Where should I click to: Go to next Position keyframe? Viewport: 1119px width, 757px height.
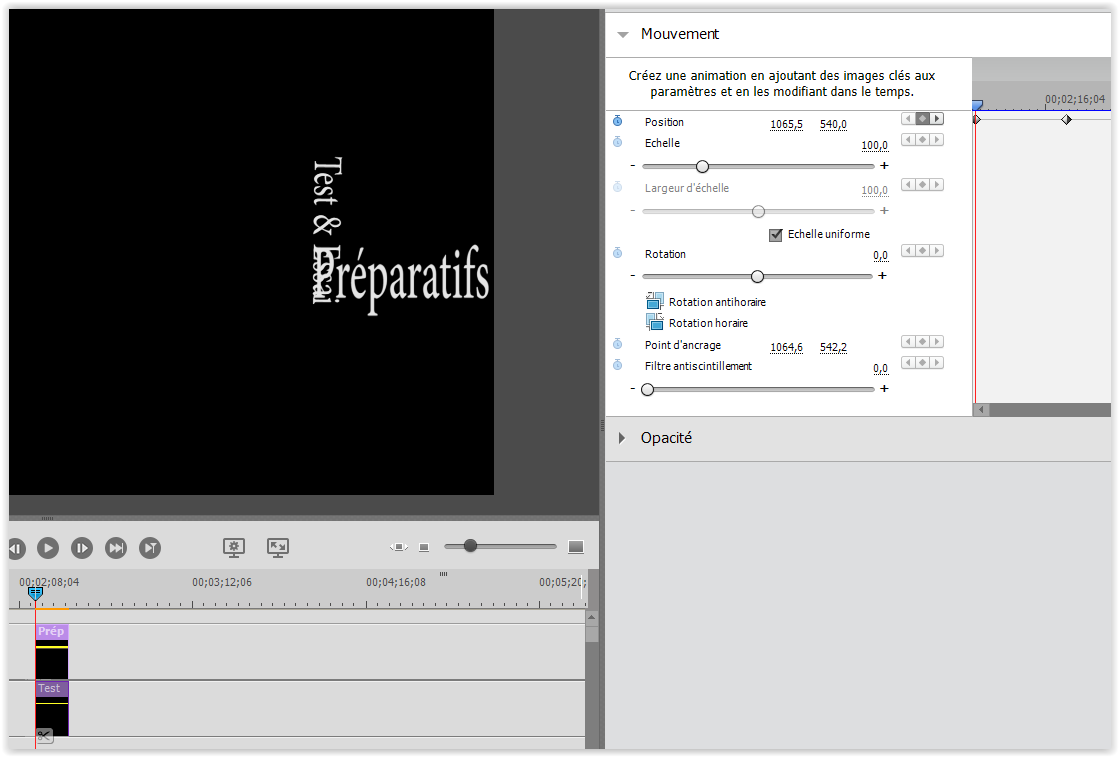(937, 119)
